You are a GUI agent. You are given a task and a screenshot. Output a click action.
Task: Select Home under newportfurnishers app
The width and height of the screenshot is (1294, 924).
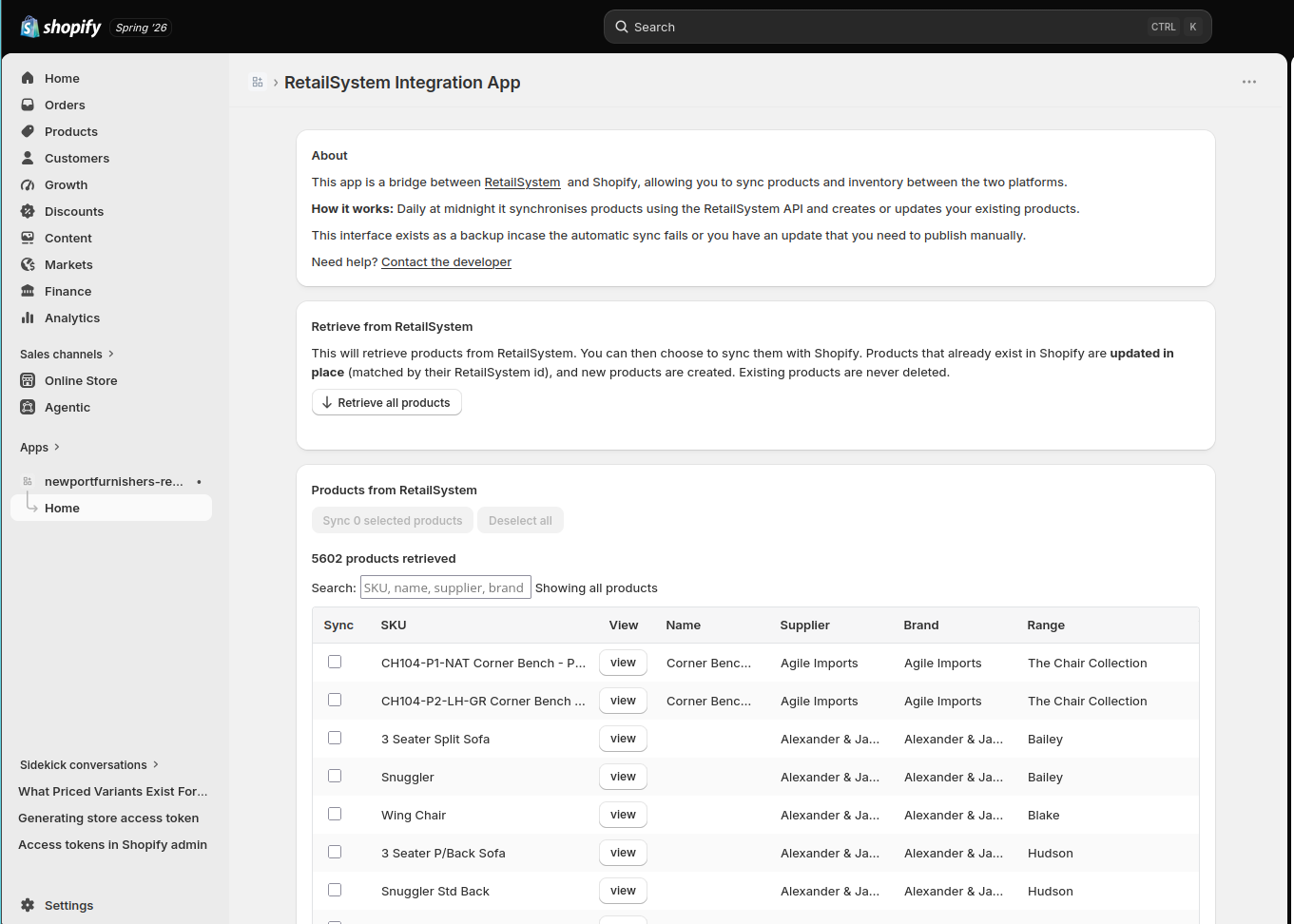tap(111, 508)
